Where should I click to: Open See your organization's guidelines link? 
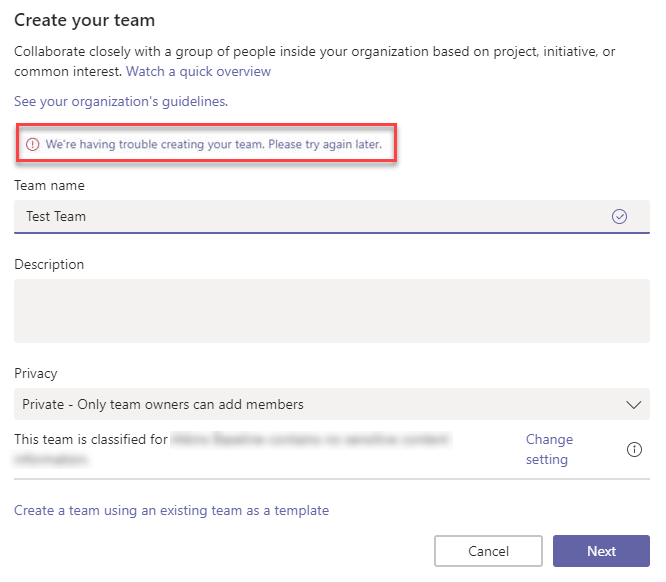pyautogui.click(x=121, y=102)
